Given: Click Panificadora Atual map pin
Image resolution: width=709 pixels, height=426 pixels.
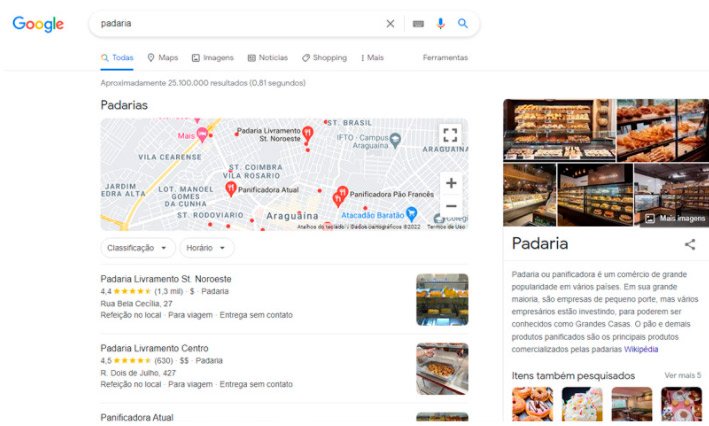Looking at the screenshot, I should pyautogui.click(x=231, y=189).
